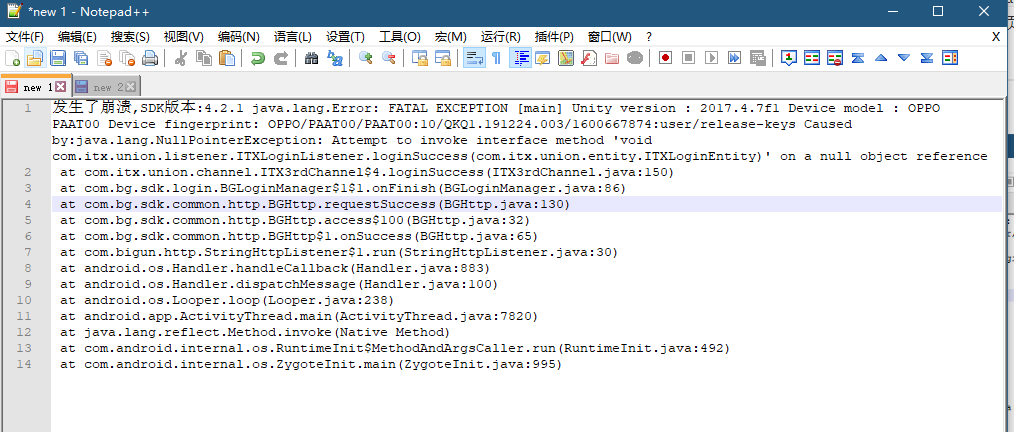
Task: Toggle the Compare navigation bar icon
Action: tap(950, 58)
